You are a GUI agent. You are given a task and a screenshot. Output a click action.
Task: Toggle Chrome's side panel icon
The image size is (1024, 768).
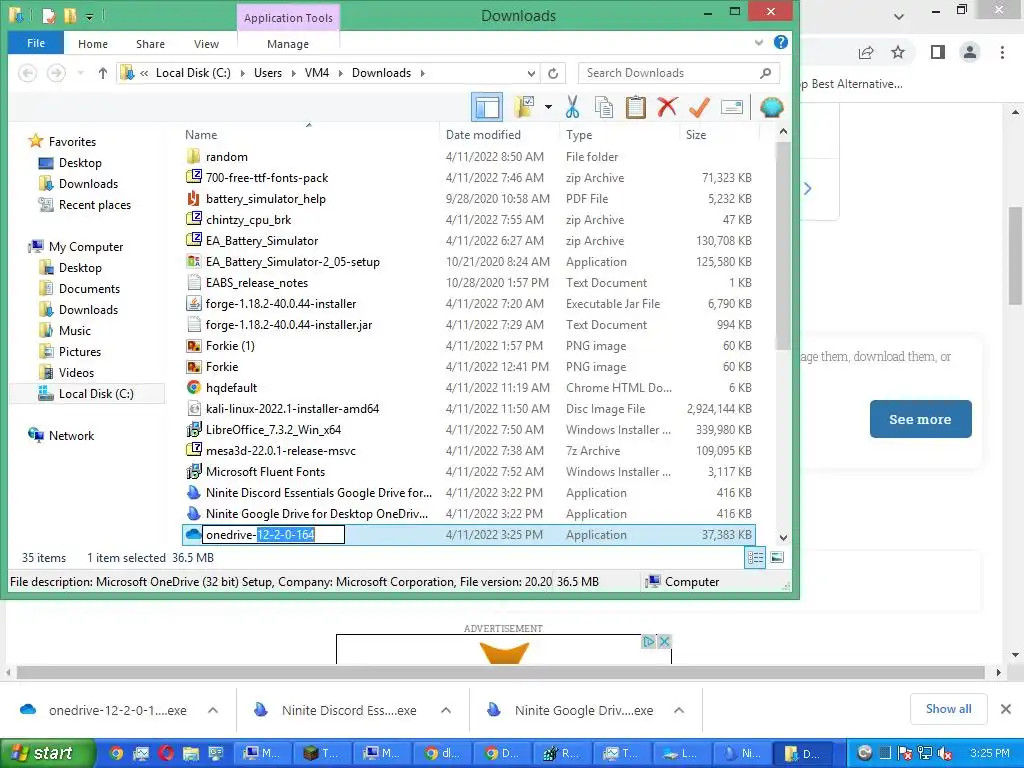[x=938, y=52]
